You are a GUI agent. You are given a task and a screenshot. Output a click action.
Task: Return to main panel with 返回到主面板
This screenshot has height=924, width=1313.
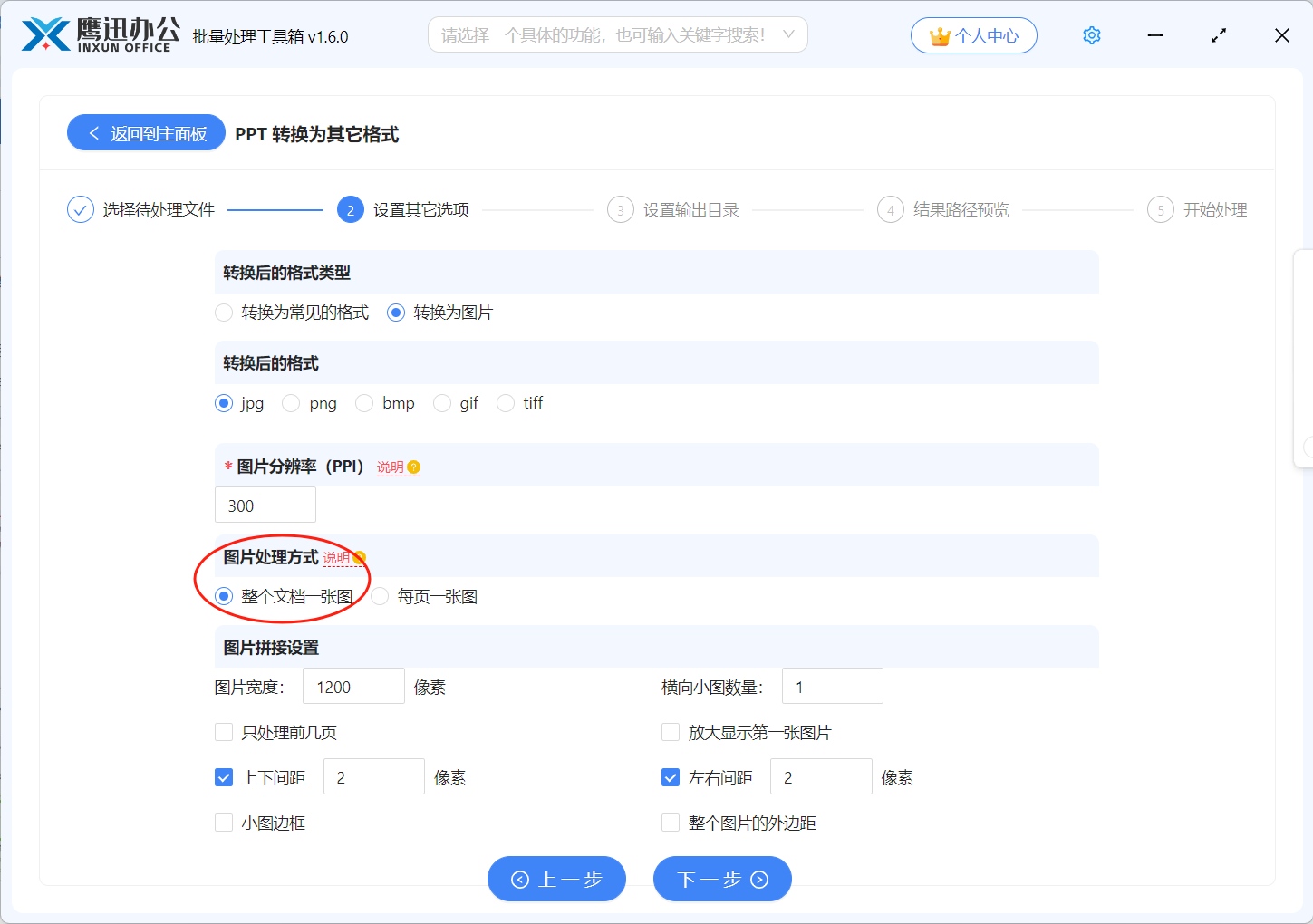point(146,133)
